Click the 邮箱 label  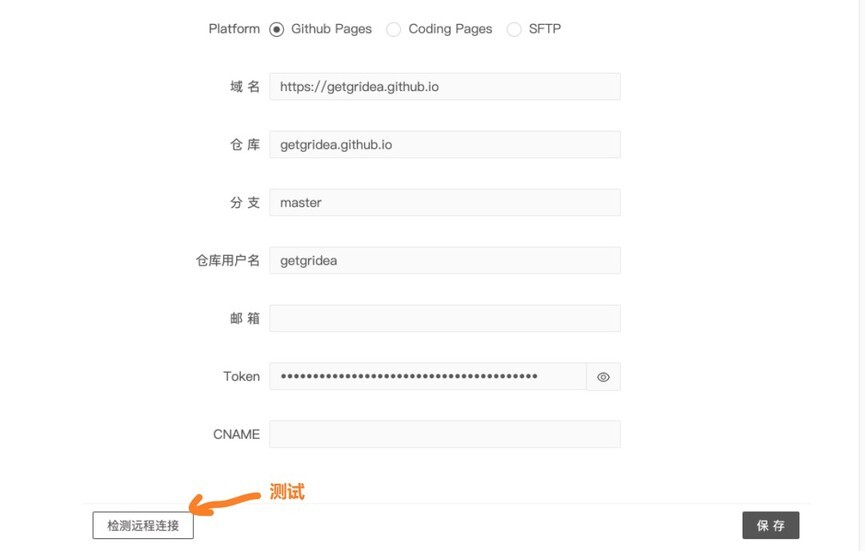(245, 318)
